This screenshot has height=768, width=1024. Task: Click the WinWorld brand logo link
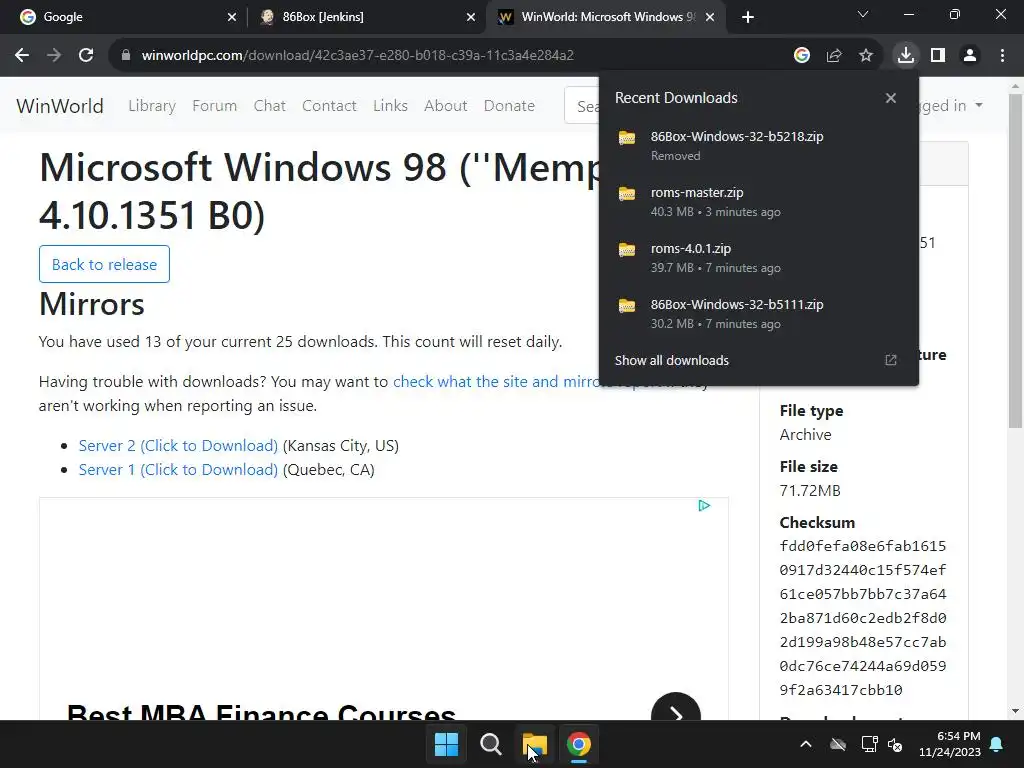[x=60, y=106]
